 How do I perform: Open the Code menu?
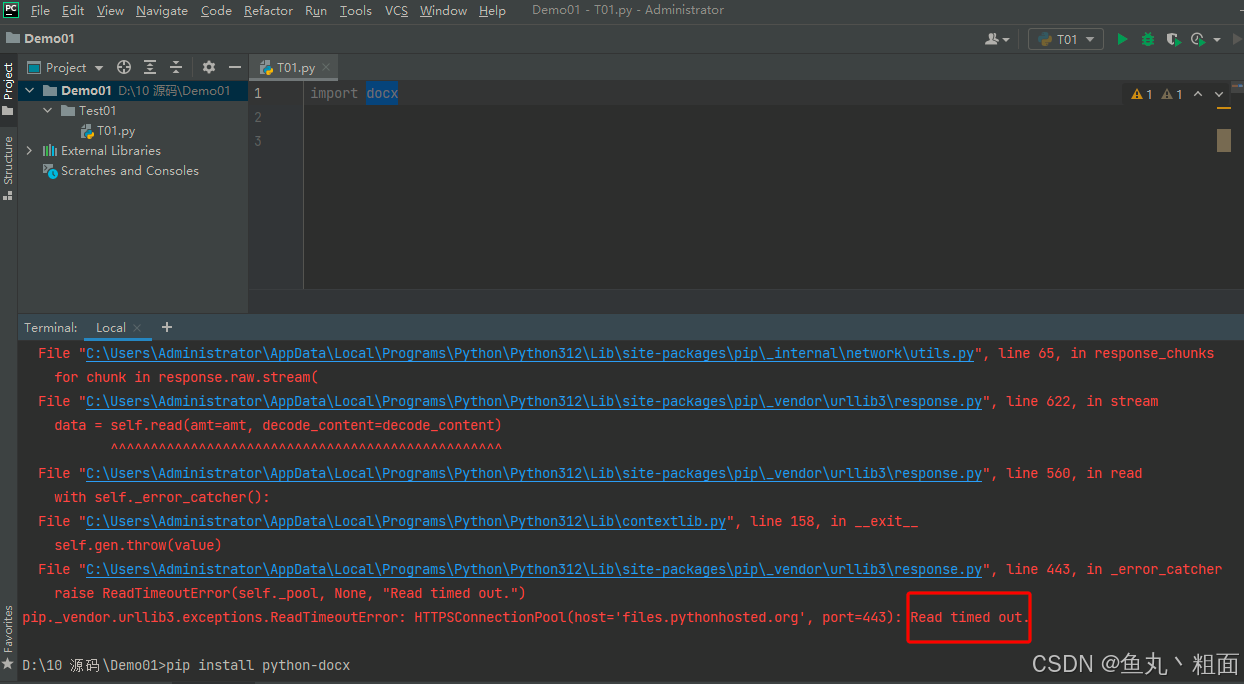coord(216,10)
